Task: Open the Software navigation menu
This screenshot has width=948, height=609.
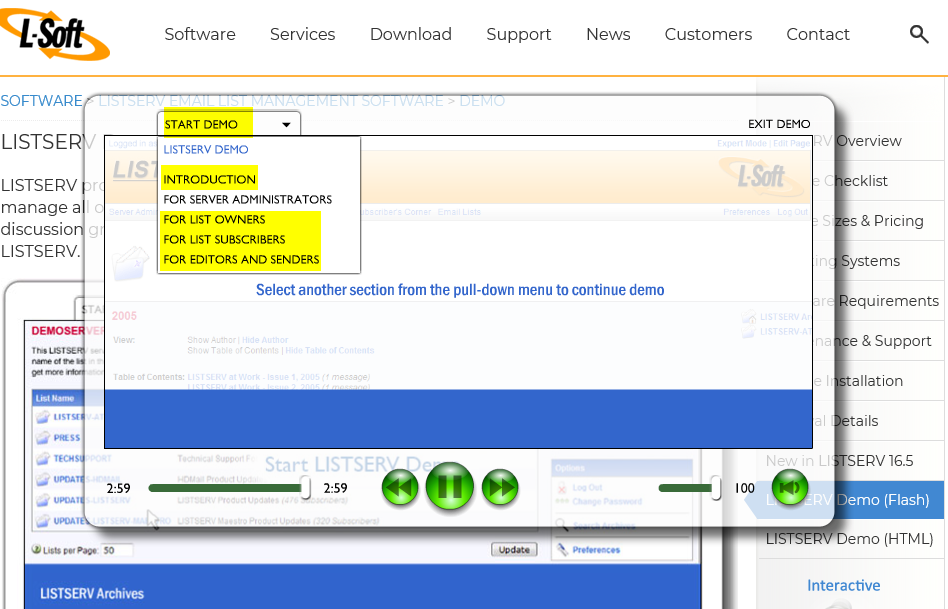Action: tap(200, 34)
